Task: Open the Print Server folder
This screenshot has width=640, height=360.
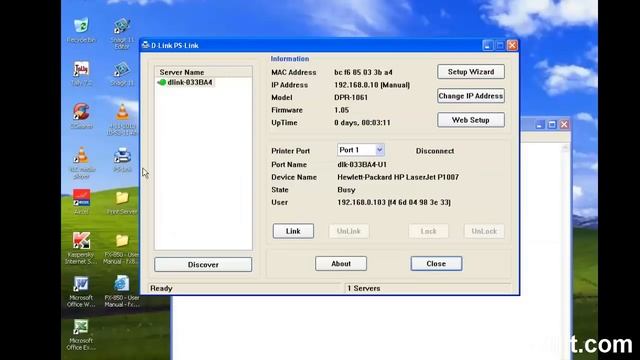Action: pyautogui.click(x=122, y=202)
